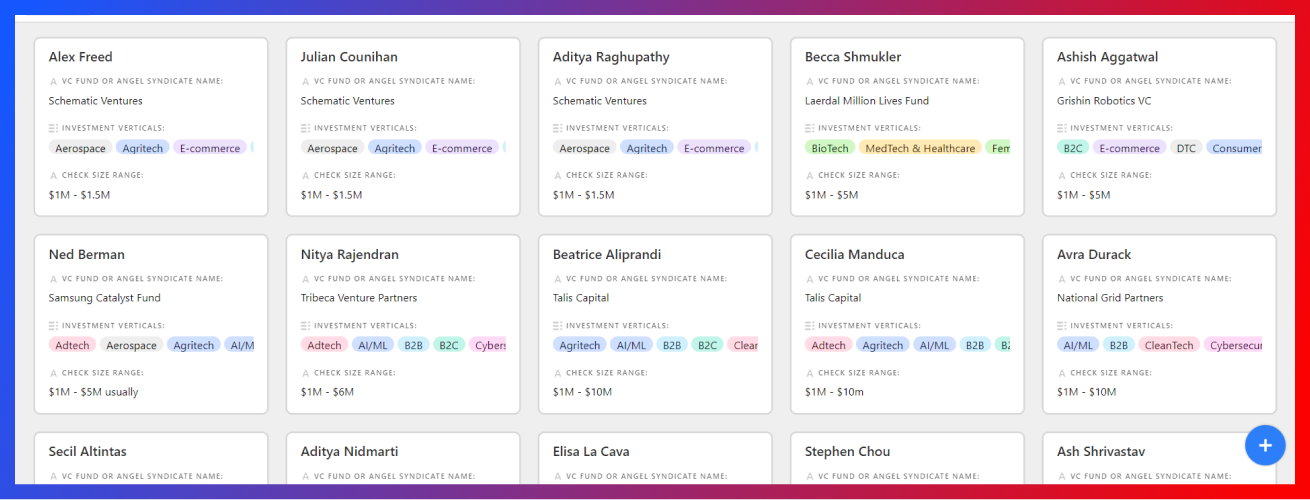Click Agritech tag on Alex Freed card
Image resolution: width=1310 pixels, height=500 pixels.
pos(143,148)
